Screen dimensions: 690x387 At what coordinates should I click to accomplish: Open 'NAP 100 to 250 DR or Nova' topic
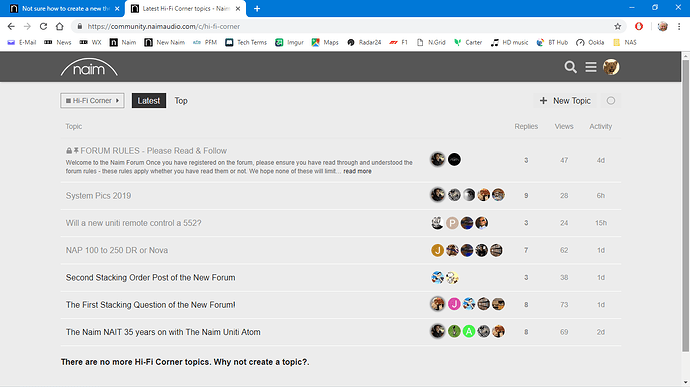[117, 250]
